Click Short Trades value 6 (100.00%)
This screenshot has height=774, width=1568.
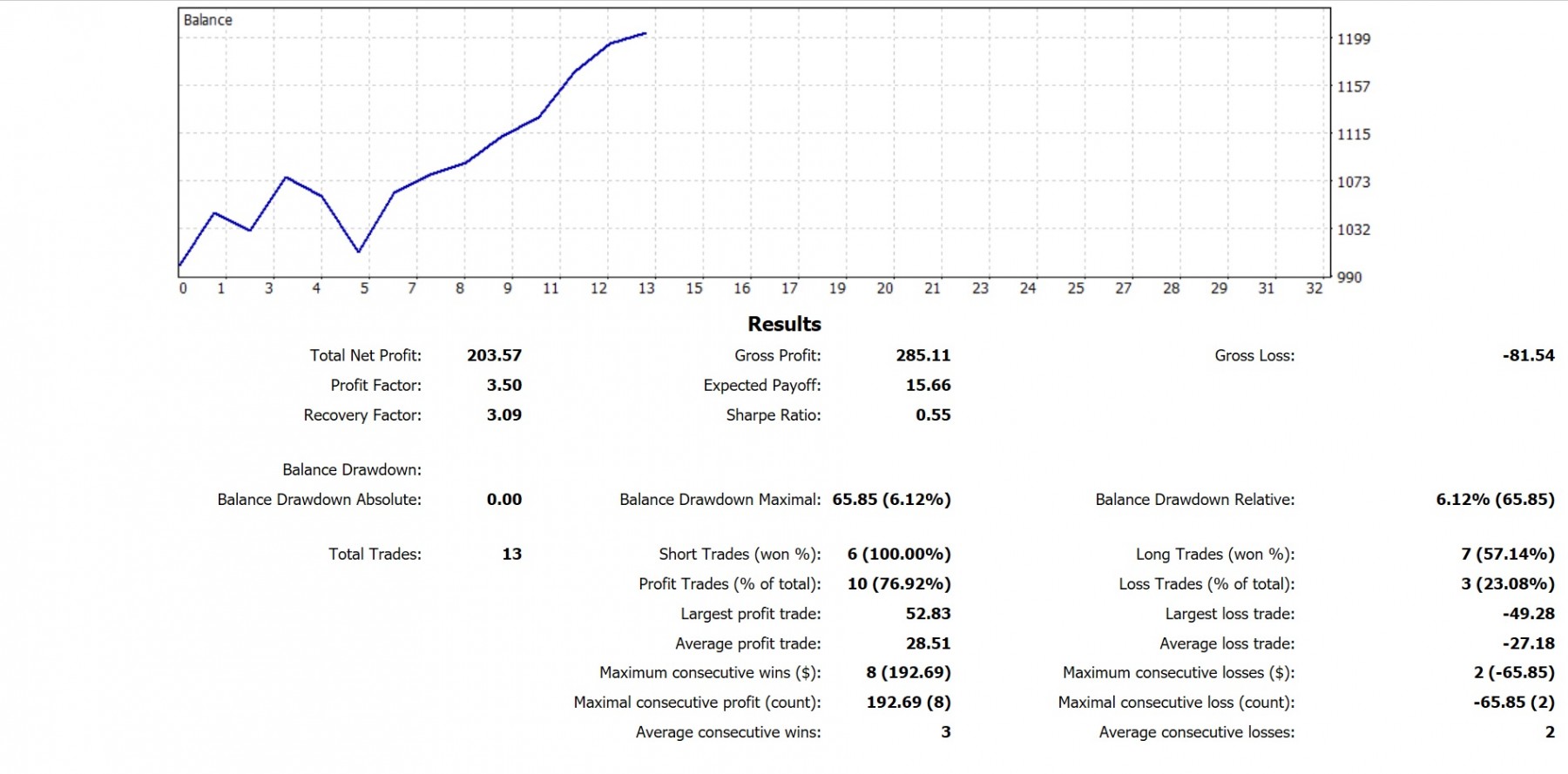coord(899,554)
